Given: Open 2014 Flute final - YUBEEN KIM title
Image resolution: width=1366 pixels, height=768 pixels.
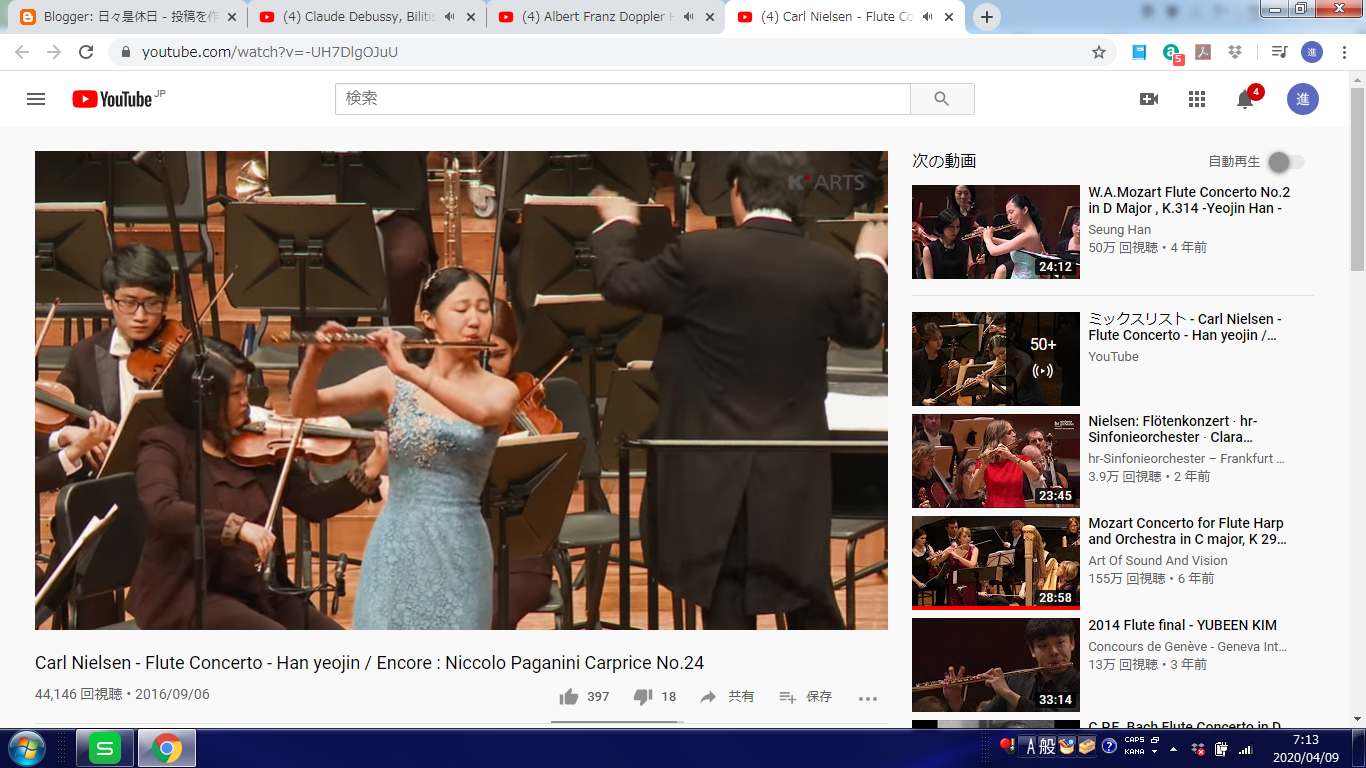Looking at the screenshot, I should (1182, 625).
